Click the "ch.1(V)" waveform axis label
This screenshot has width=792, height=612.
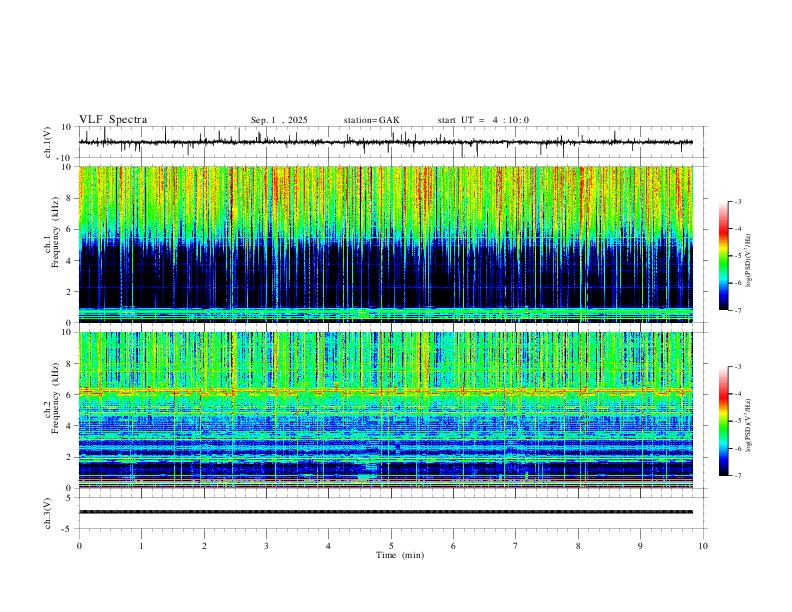pyautogui.click(x=48, y=142)
